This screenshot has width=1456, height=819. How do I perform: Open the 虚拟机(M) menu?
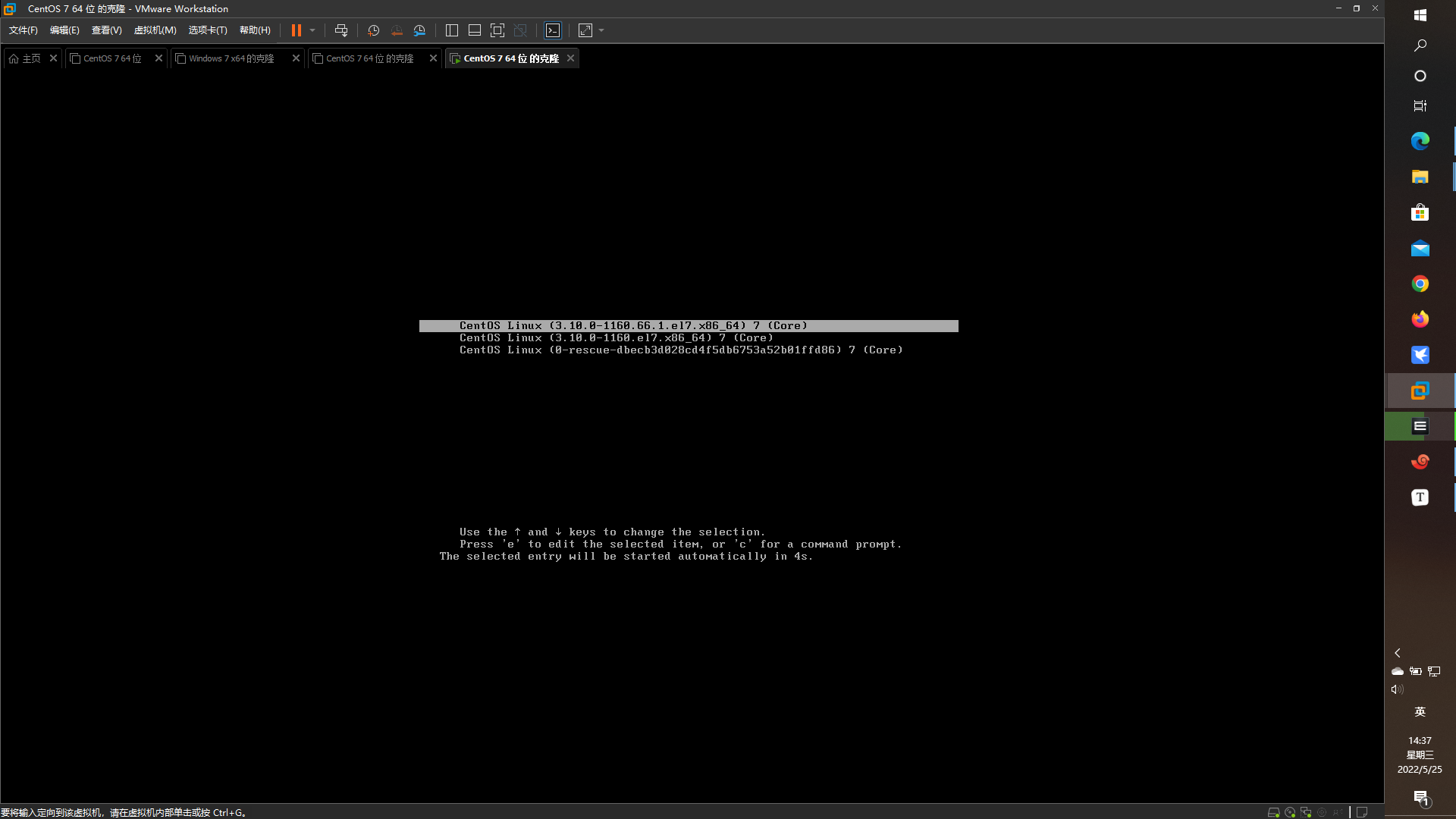point(155,30)
